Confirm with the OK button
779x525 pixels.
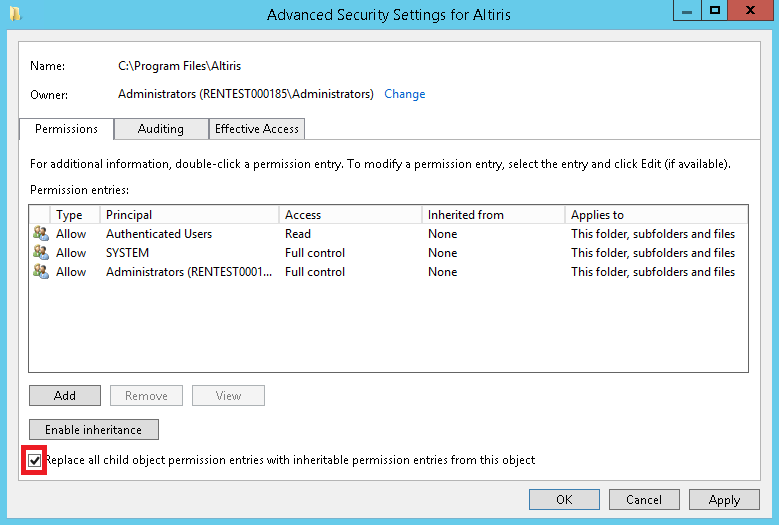pyautogui.click(x=564, y=500)
